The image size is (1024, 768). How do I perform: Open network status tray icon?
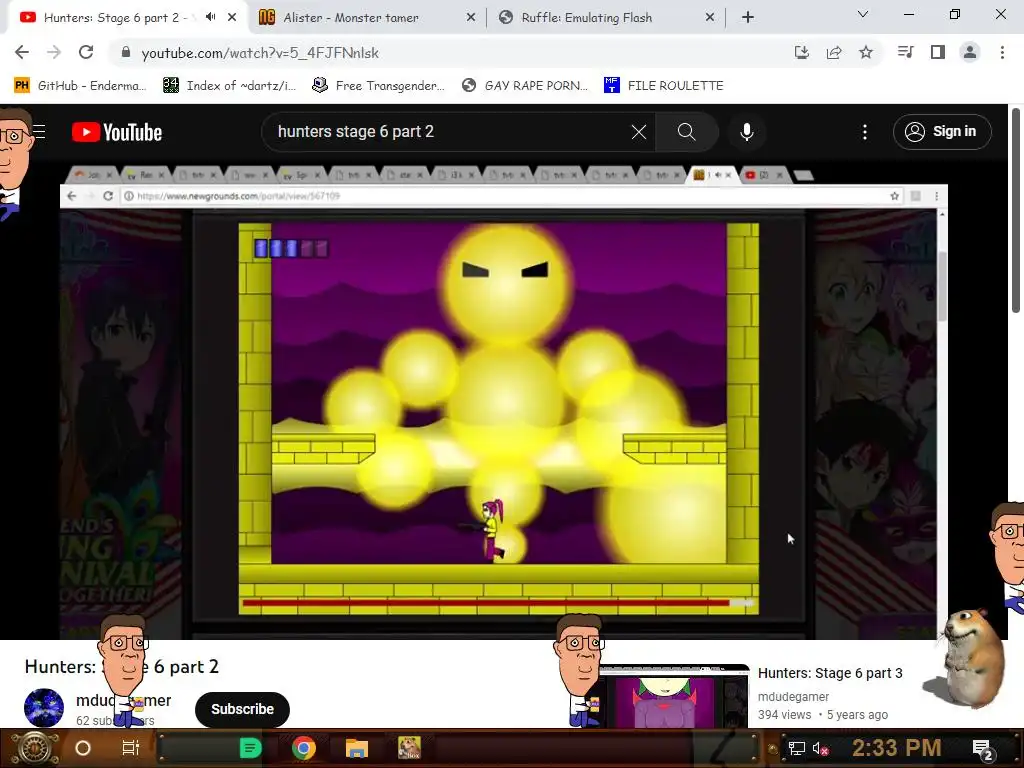[x=797, y=748]
